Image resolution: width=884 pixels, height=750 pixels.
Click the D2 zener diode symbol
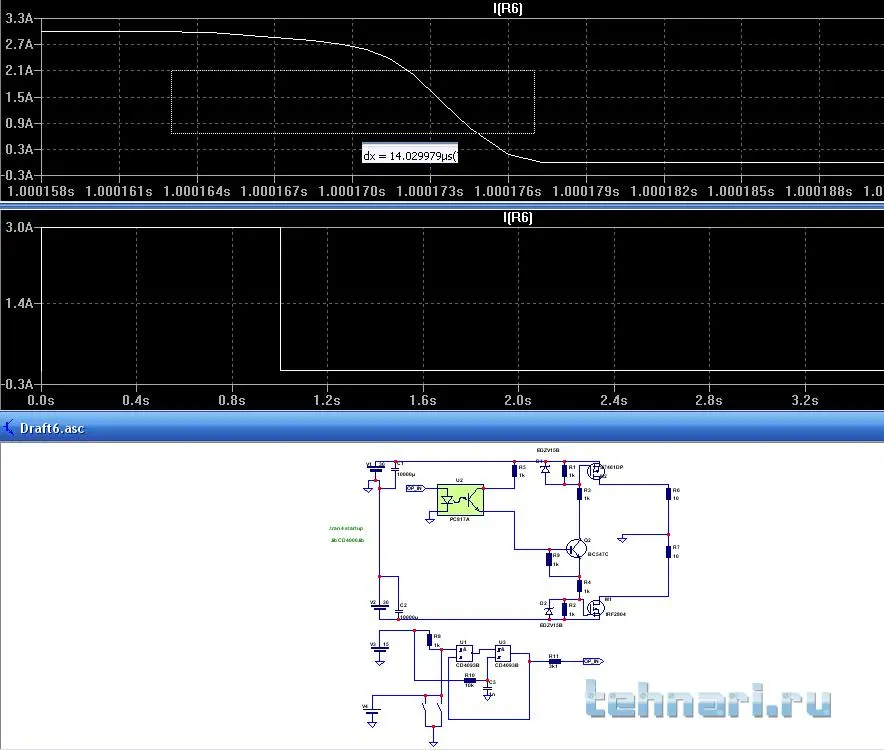click(x=549, y=611)
